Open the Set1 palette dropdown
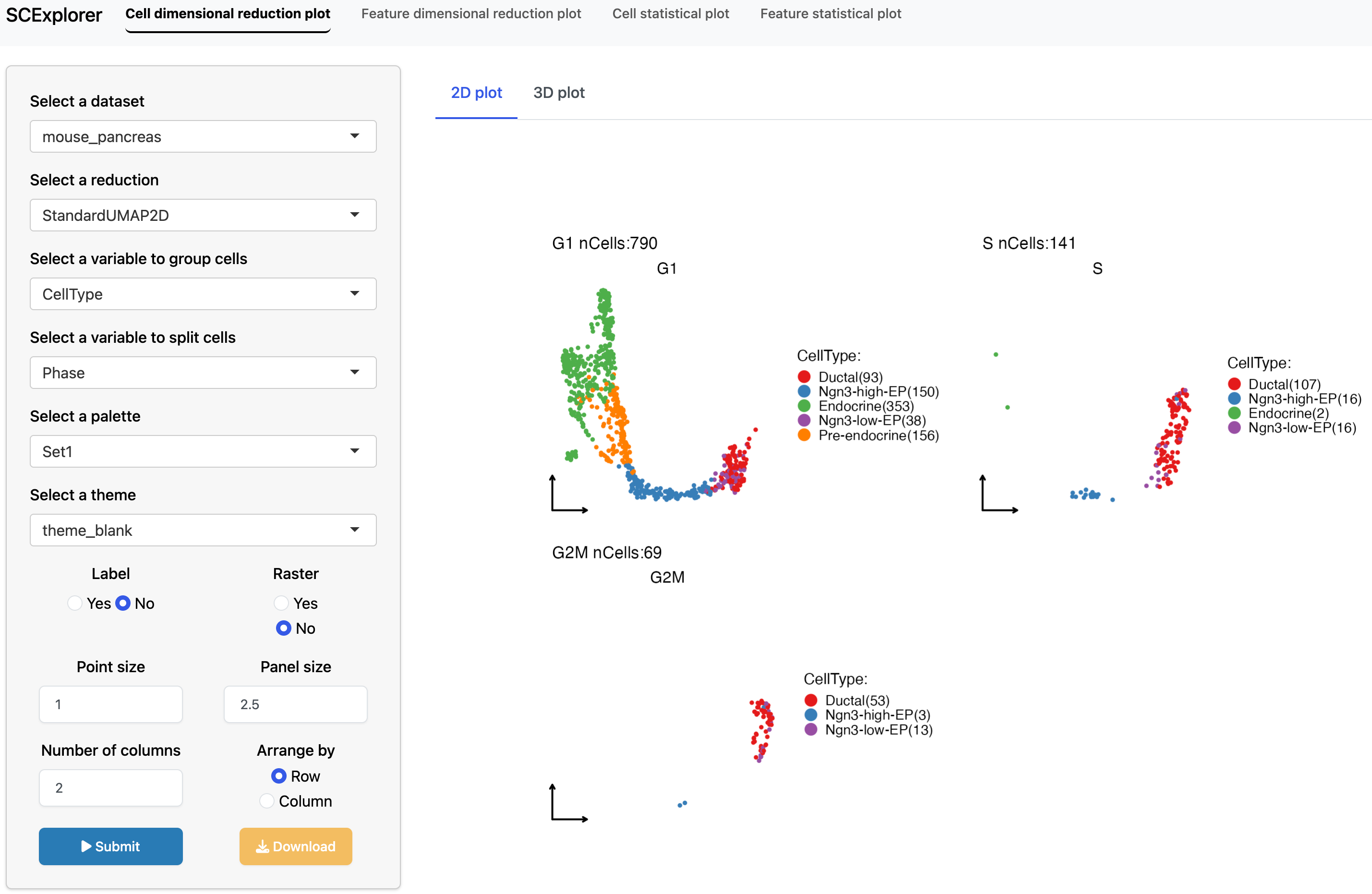Viewport: 1372px width, 894px height. (203, 451)
